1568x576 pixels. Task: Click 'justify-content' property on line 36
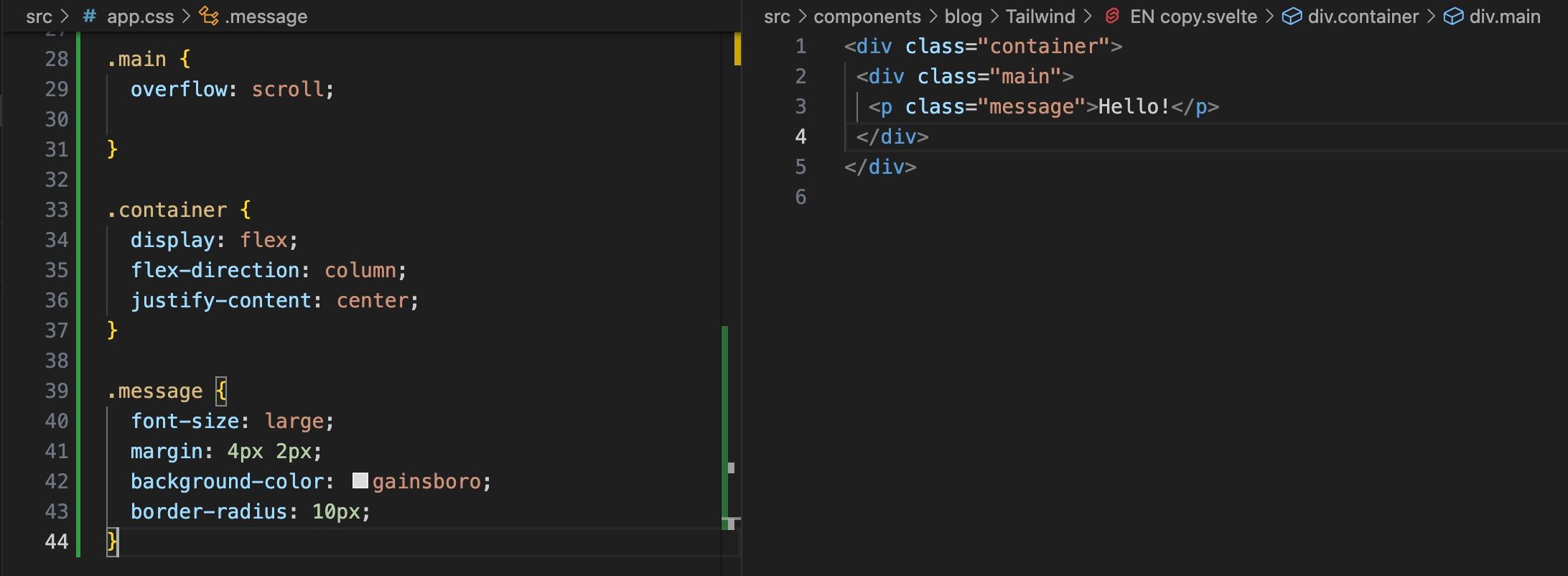click(220, 300)
